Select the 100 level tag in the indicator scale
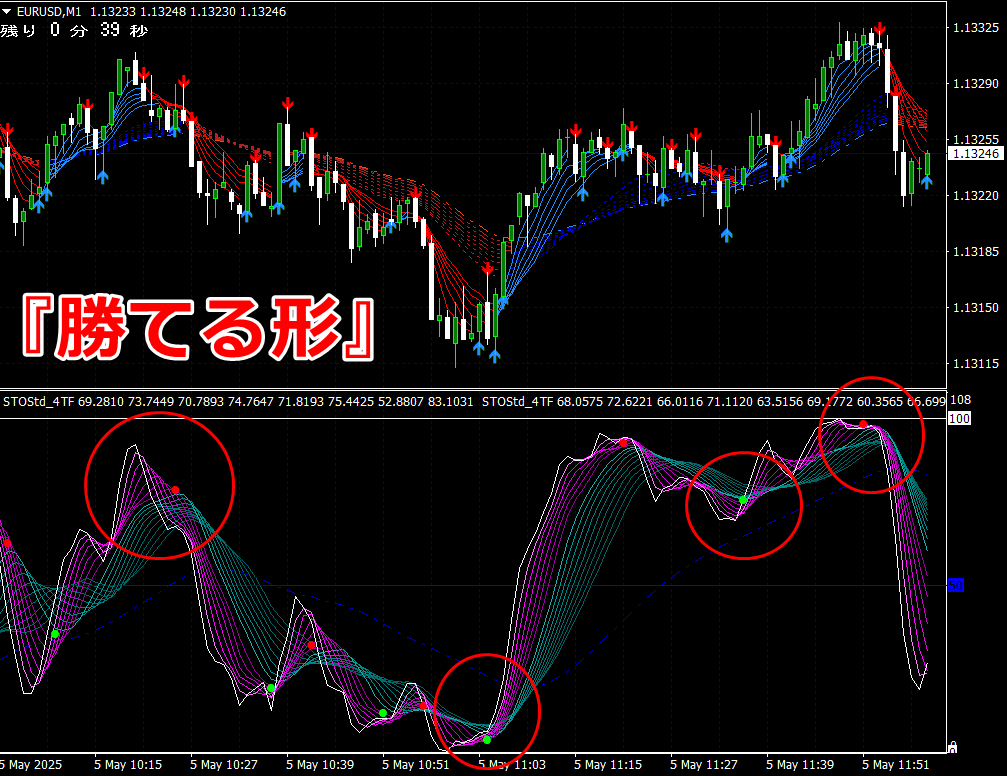The image size is (1007, 776). (x=959, y=419)
